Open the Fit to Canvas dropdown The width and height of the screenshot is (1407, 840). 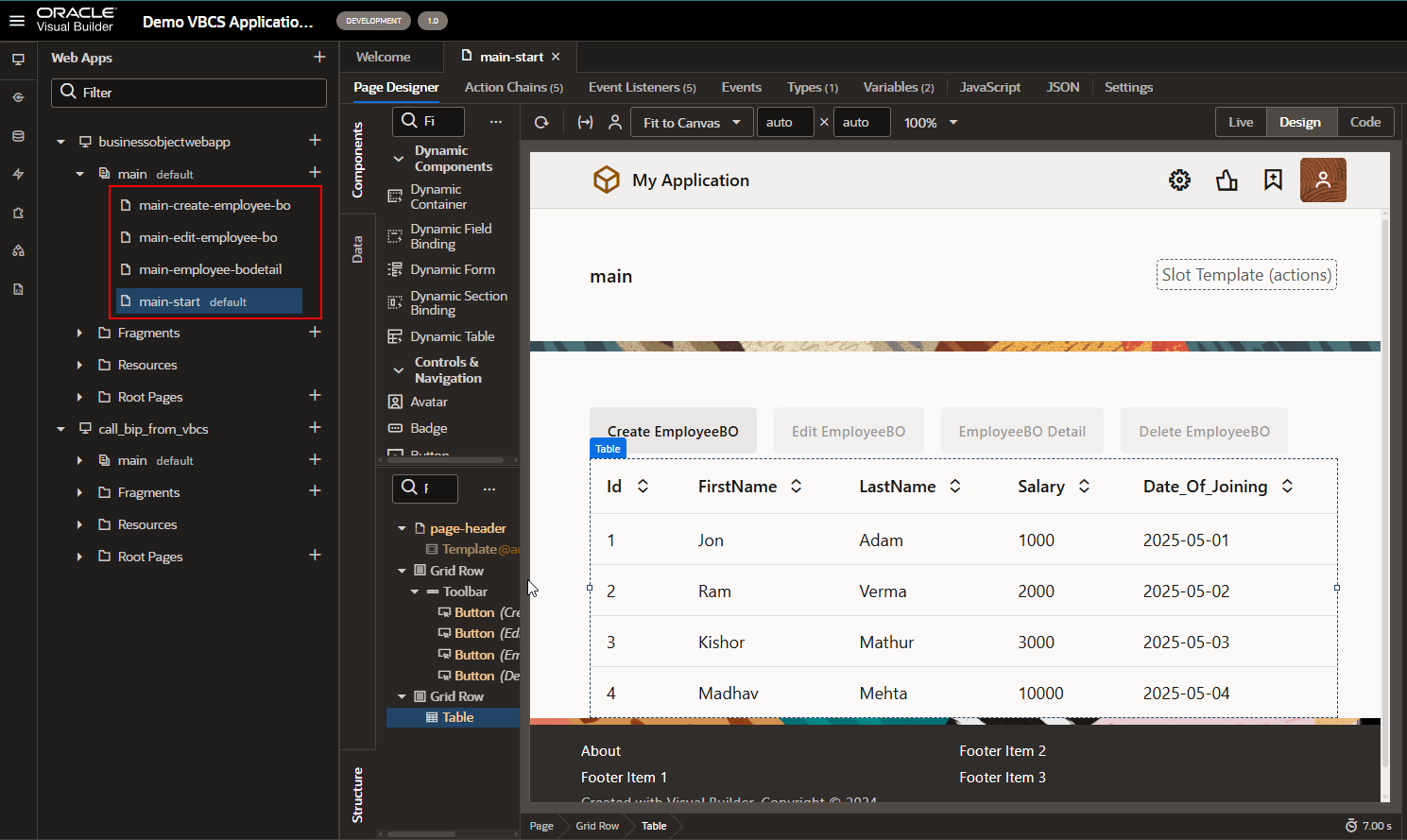click(x=692, y=122)
